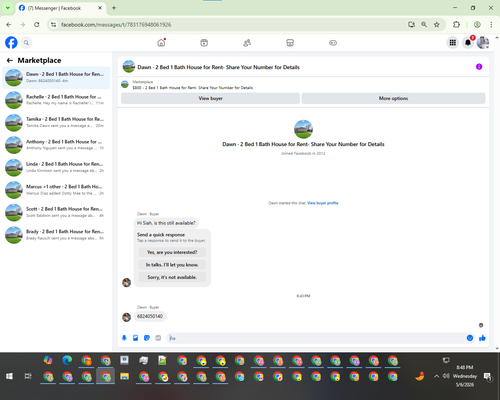This screenshot has width=500, height=400.
Task: Click the listing thumbnail in chat header
Action: tap(129, 67)
